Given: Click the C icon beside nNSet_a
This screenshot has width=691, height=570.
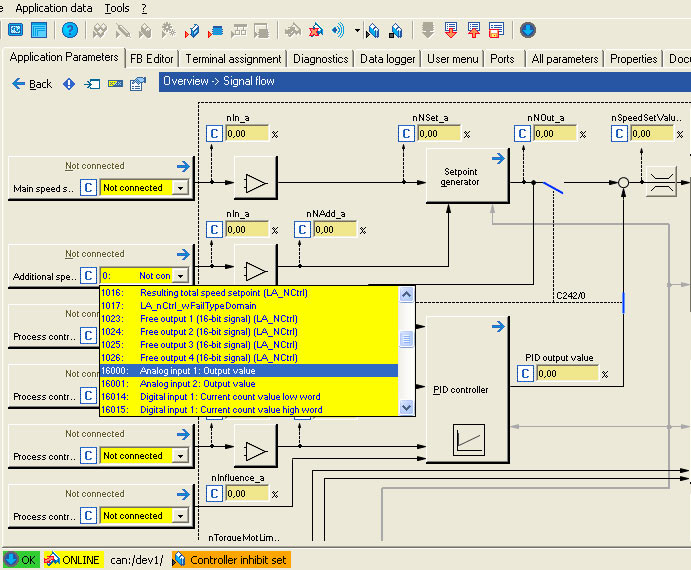Looking at the screenshot, I should click(x=405, y=133).
